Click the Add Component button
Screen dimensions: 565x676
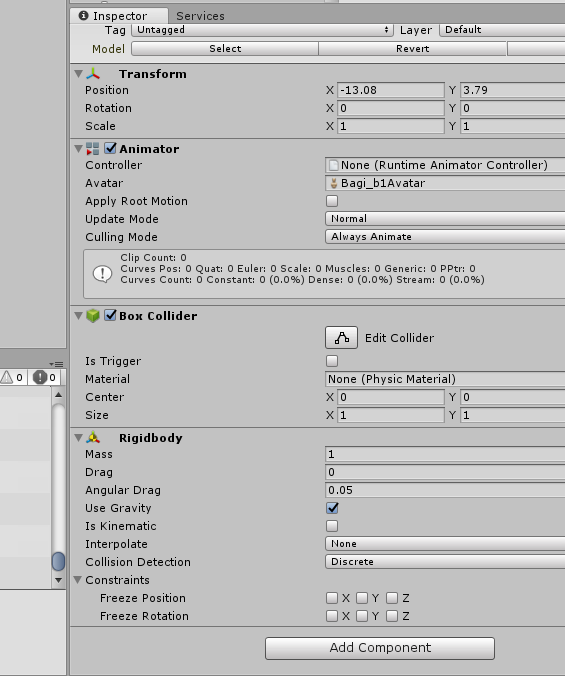pyautogui.click(x=380, y=648)
